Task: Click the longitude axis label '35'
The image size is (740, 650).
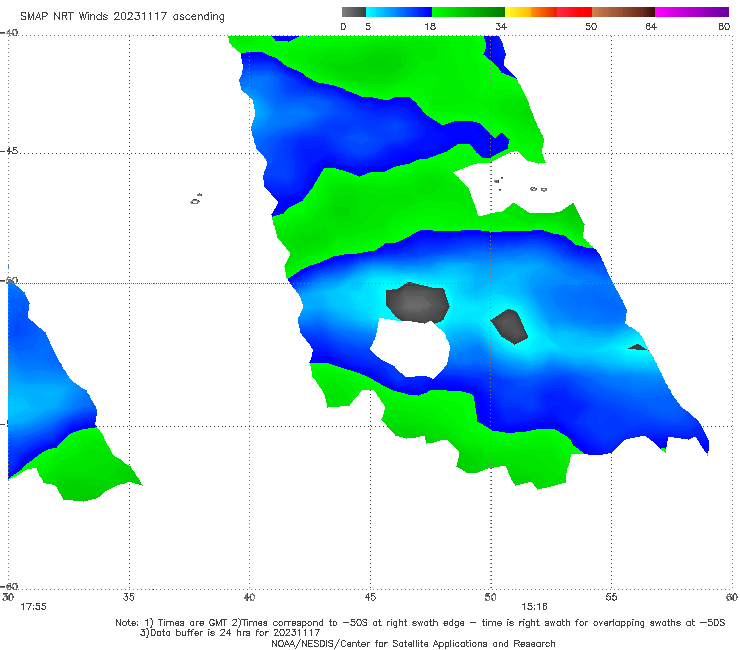Action: (x=129, y=597)
